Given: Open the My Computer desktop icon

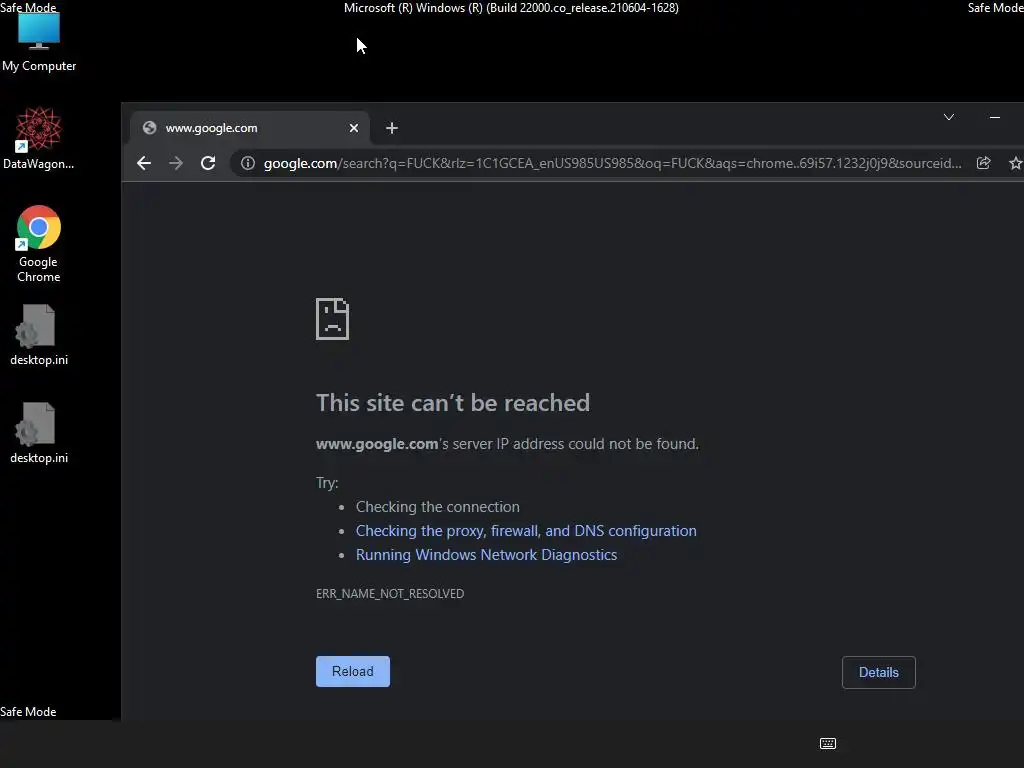Looking at the screenshot, I should tap(39, 41).
